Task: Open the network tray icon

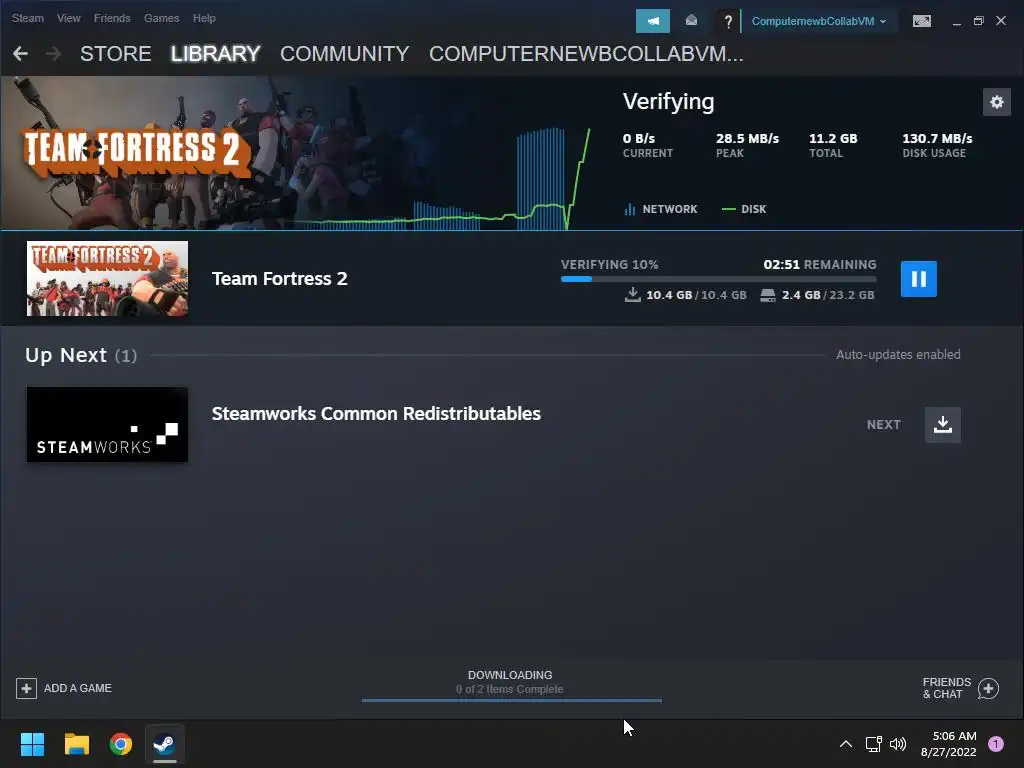Action: (873, 744)
